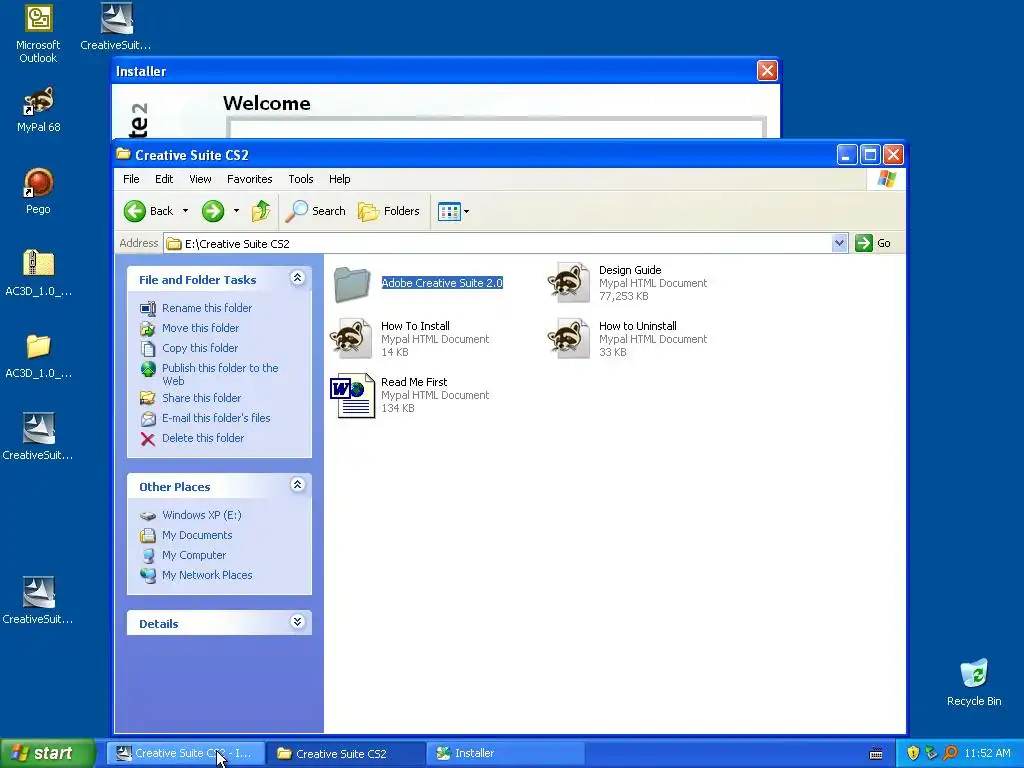Click the Rename this folder icon
This screenshot has width=1024, height=768.
point(148,308)
